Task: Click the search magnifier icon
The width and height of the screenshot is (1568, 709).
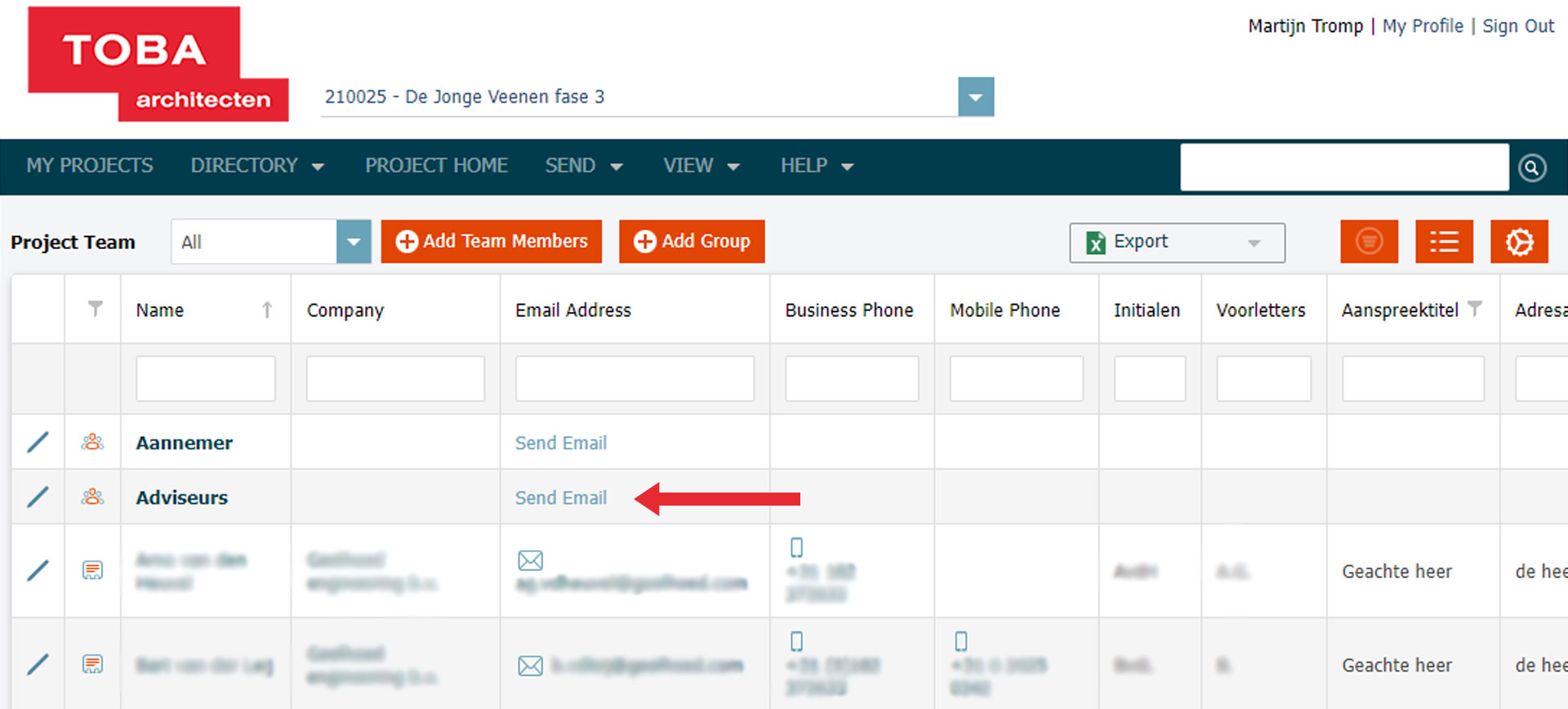Action: pyautogui.click(x=1531, y=167)
